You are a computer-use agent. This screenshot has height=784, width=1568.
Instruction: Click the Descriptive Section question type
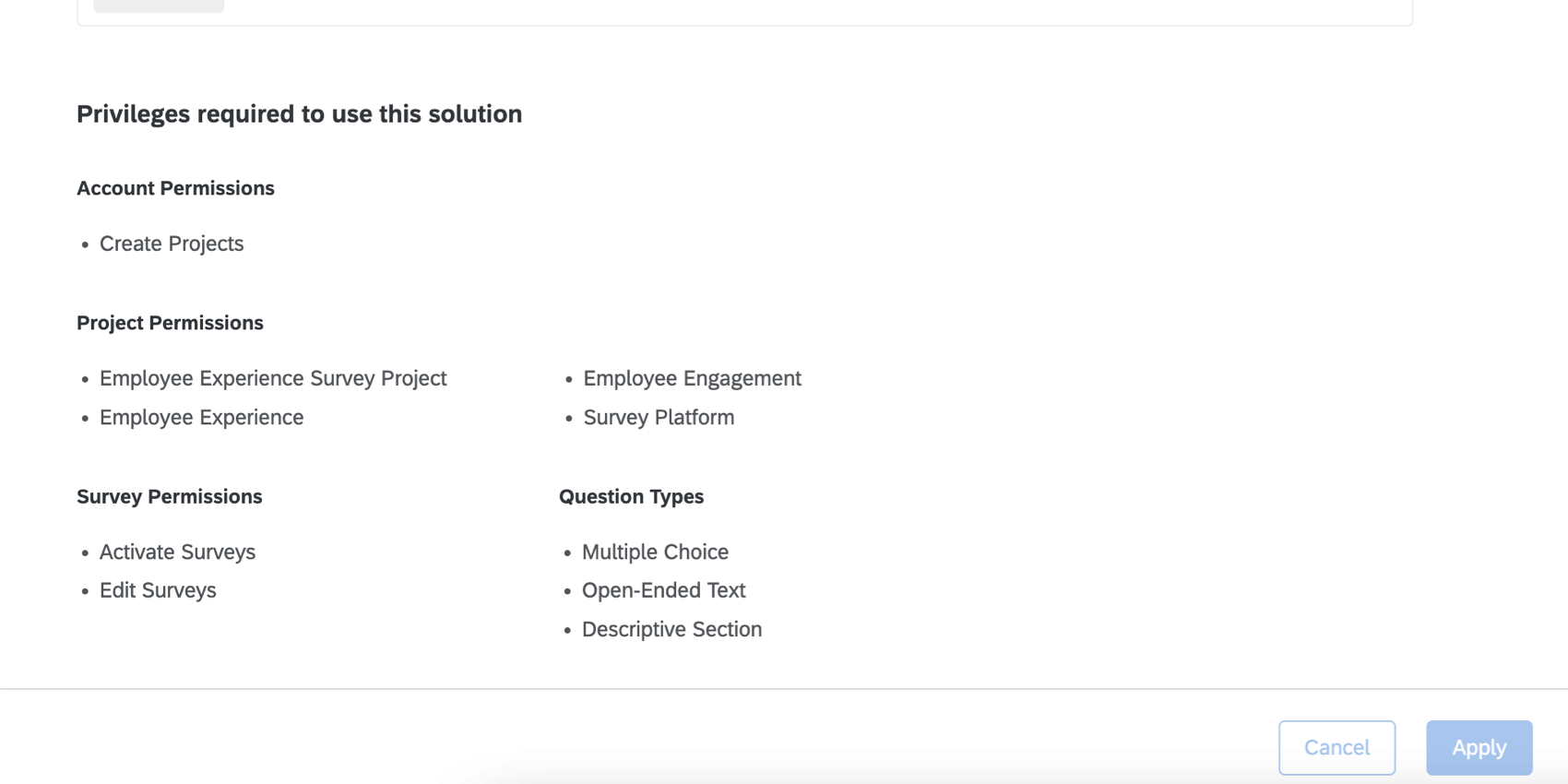point(671,629)
